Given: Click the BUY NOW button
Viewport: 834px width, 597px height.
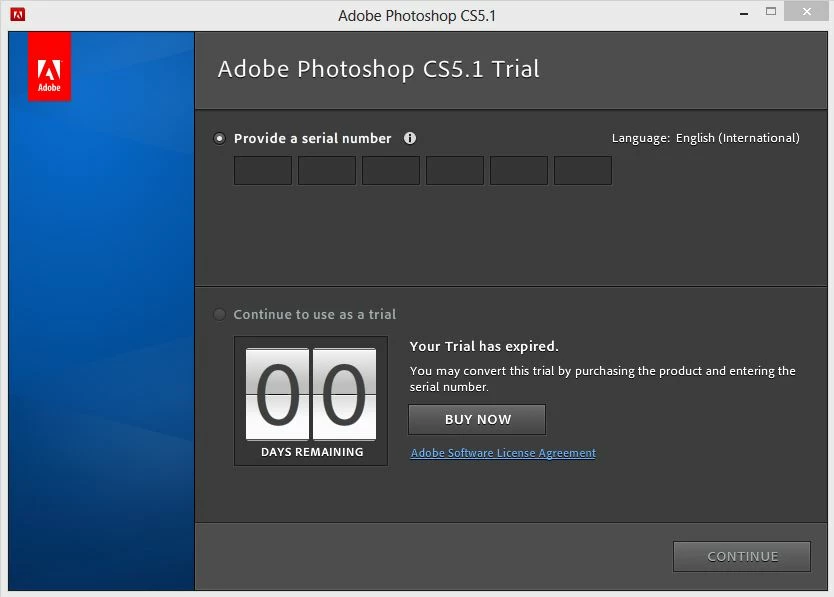Looking at the screenshot, I should pyautogui.click(x=477, y=419).
